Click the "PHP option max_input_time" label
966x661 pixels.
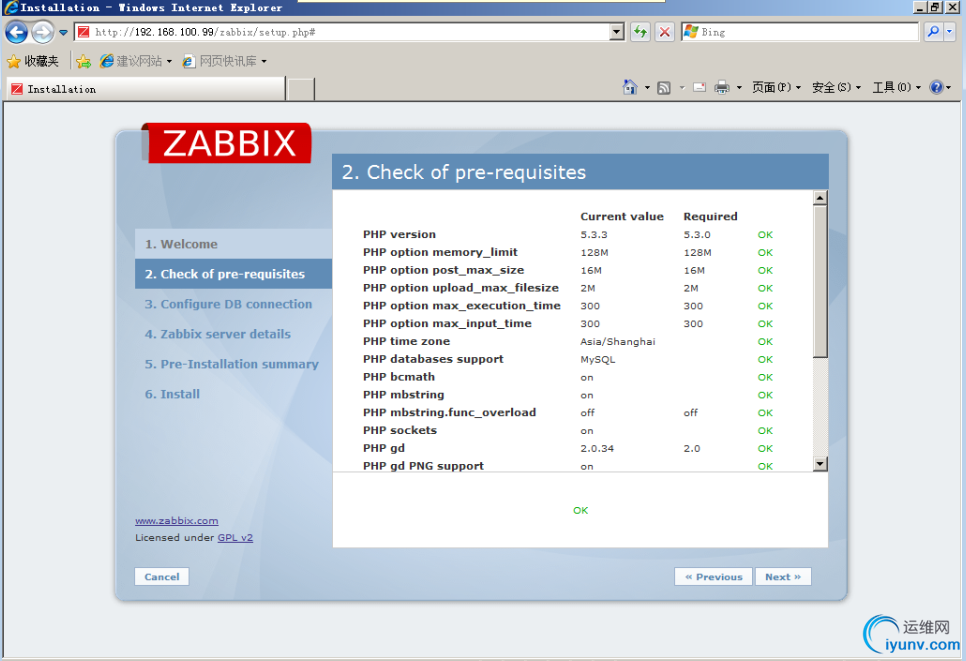coord(447,323)
